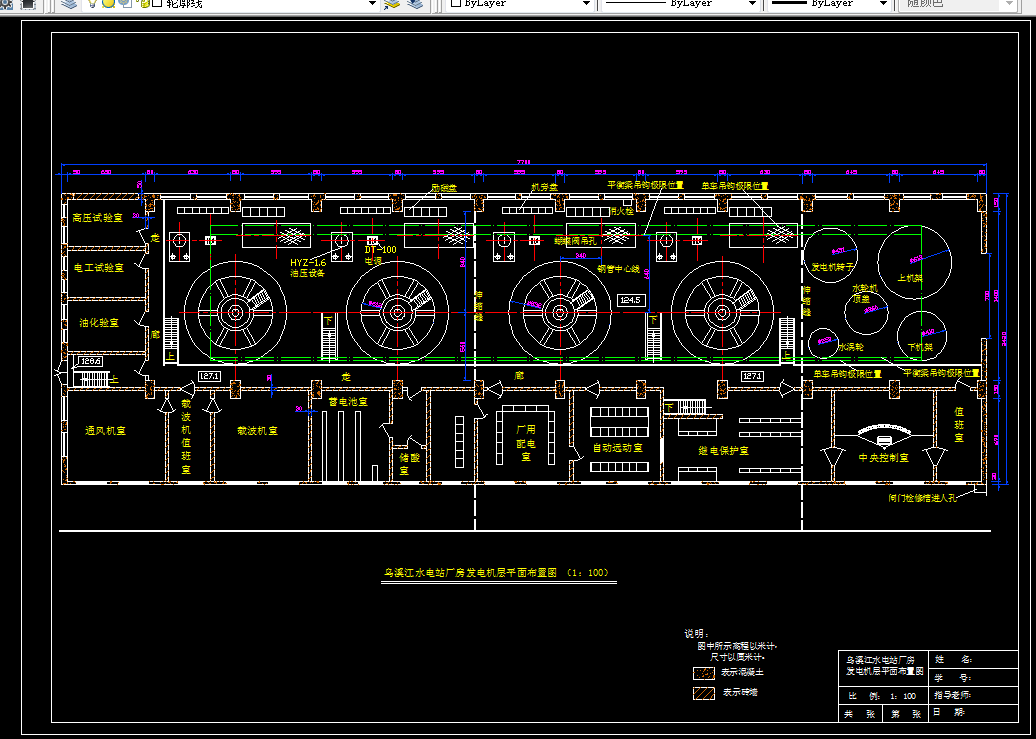Screen dimensions: 1036x739
Task: Click the 说明: notes heading
Action: pos(697,633)
